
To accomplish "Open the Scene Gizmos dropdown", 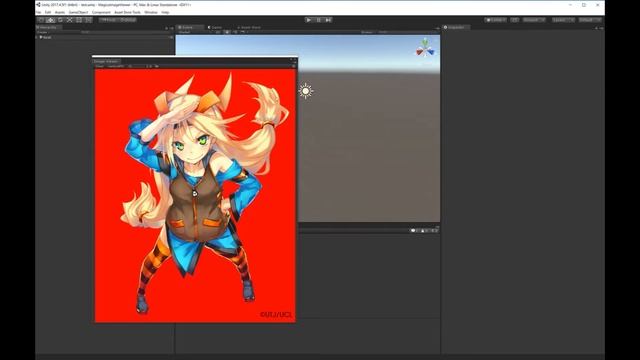I will 367,32.
